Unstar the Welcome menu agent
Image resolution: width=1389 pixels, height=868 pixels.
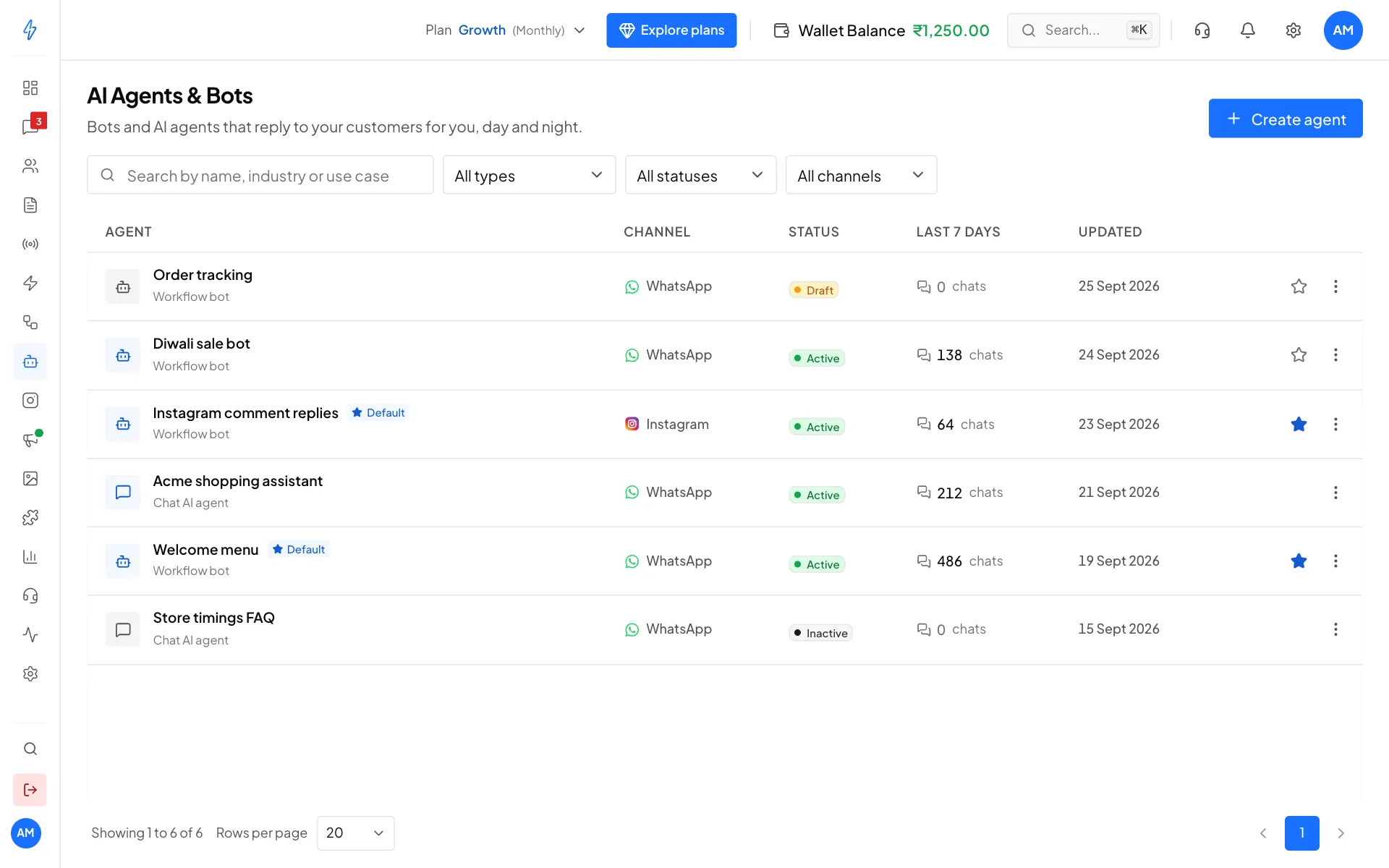point(1299,561)
